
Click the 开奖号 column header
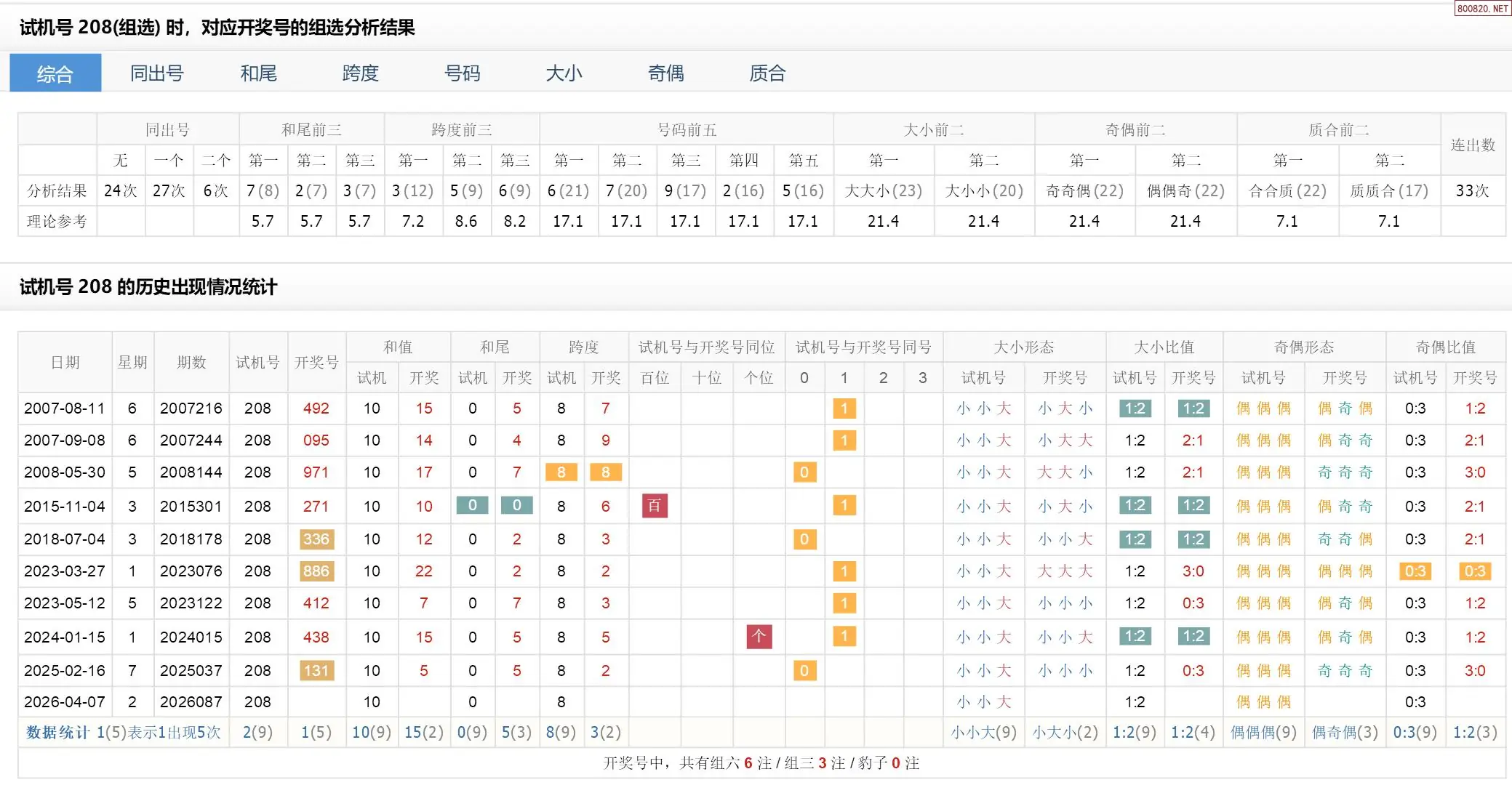tap(316, 362)
